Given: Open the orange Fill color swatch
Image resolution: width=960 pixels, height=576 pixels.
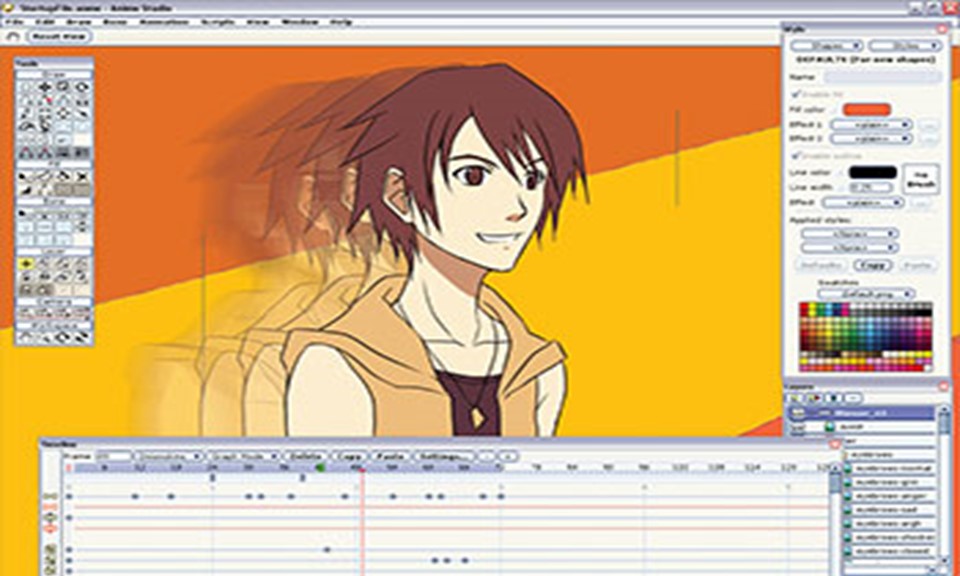Looking at the screenshot, I should click(867, 110).
